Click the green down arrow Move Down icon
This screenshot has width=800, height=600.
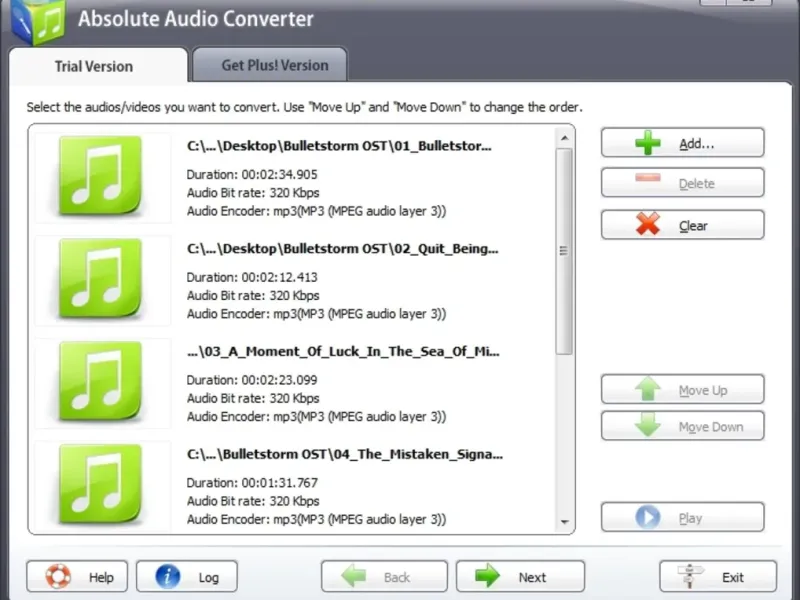[648, 425]
